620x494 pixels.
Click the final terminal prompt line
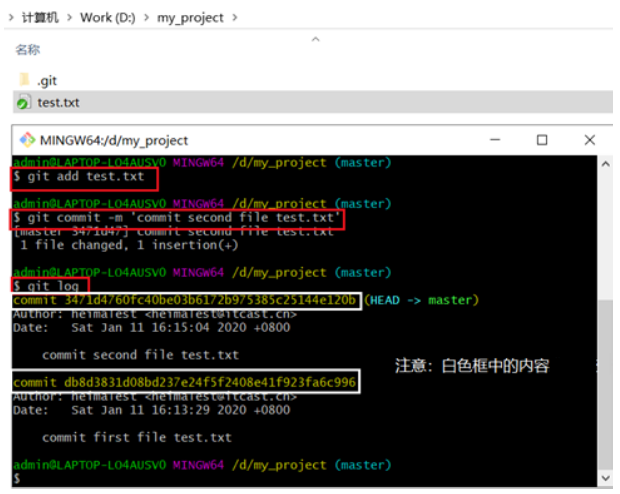coord(304,478)
